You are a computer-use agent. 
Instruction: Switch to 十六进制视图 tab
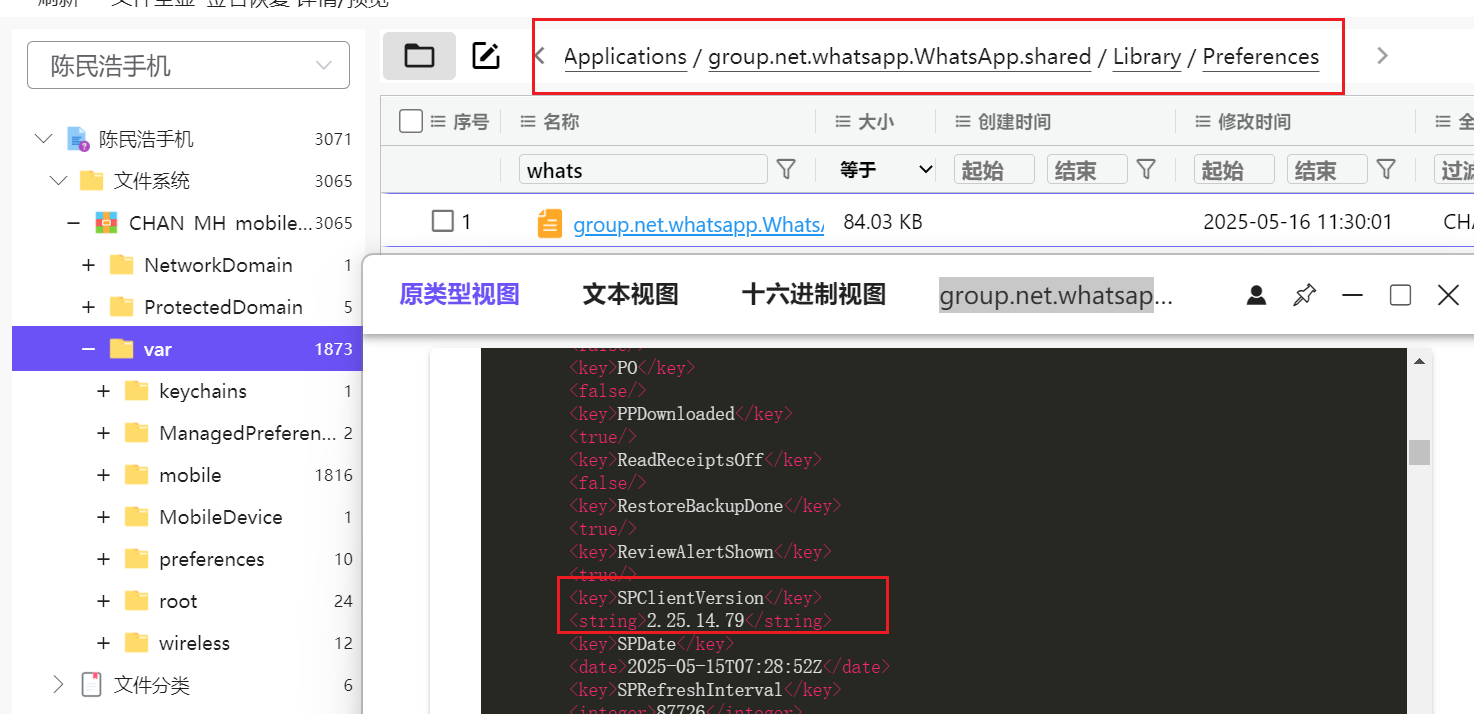(x=813, y=295)
